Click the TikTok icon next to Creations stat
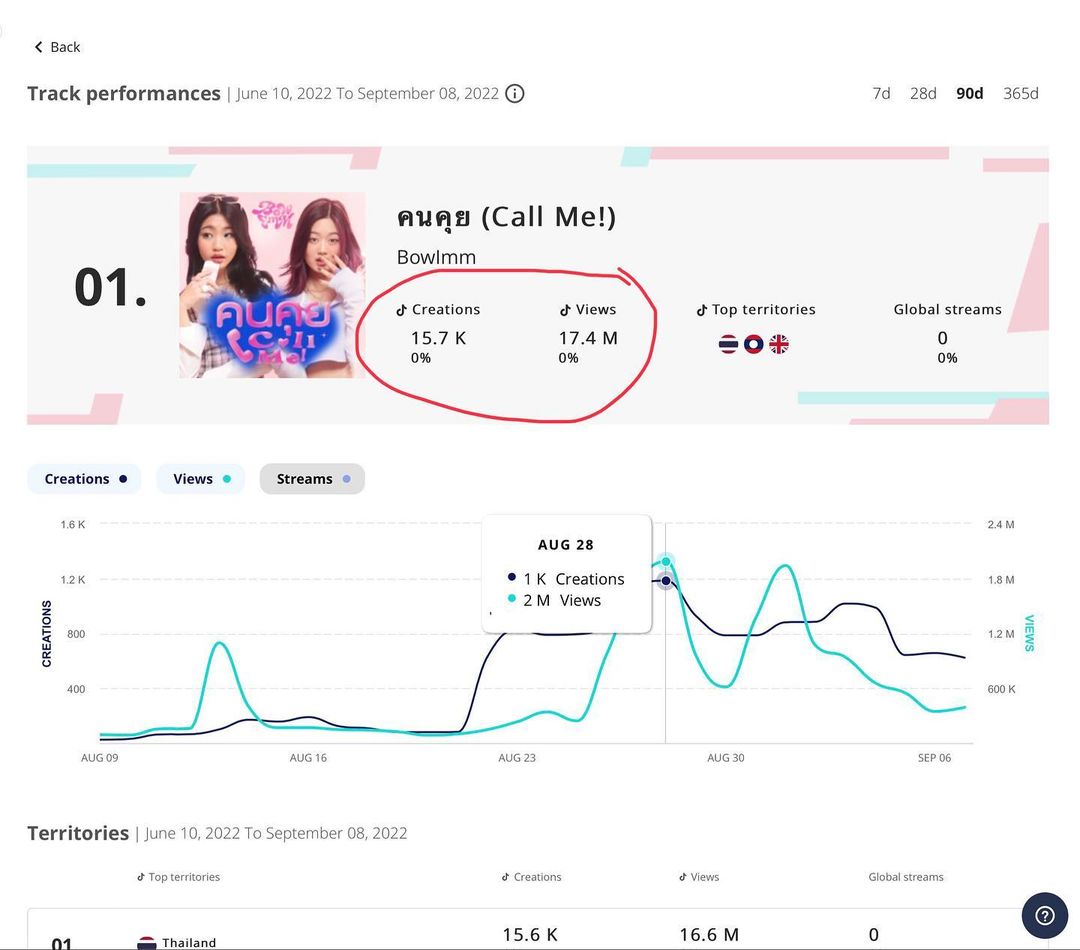Viewport: 1080px width, 950px height. coord(402,310)
